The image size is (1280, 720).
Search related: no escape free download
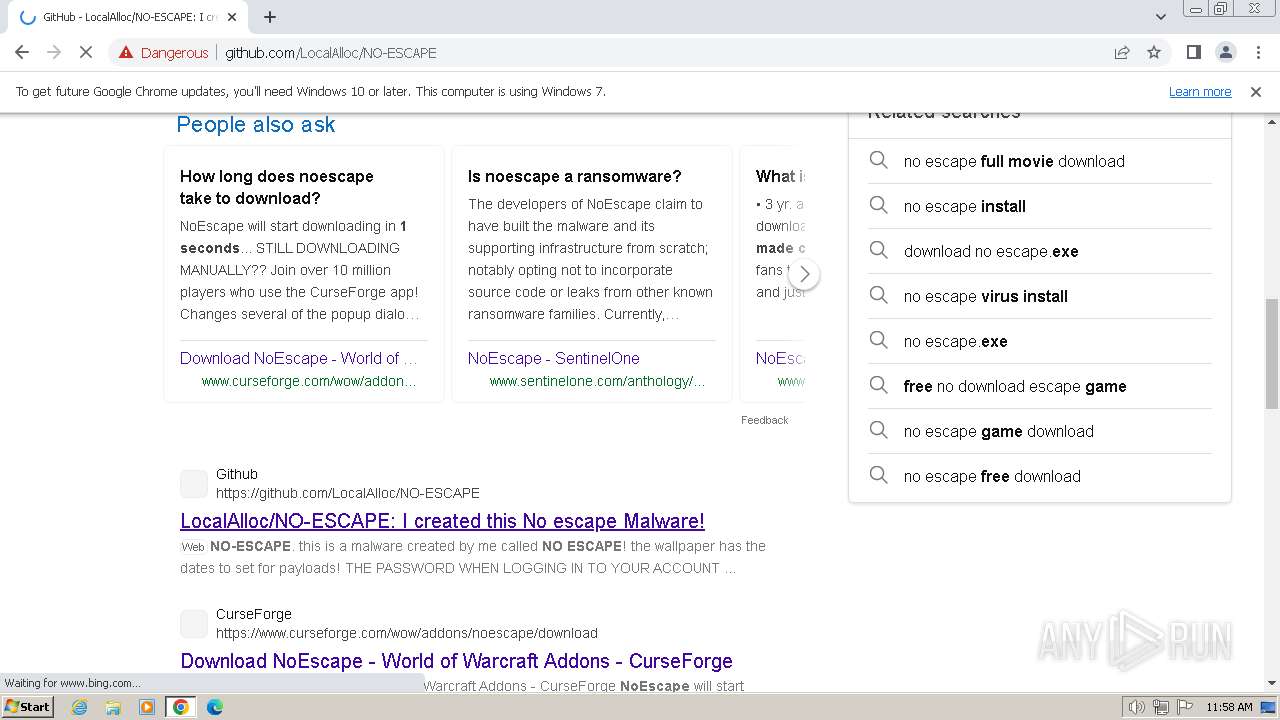pyautogui.click(x=992, y=476)
